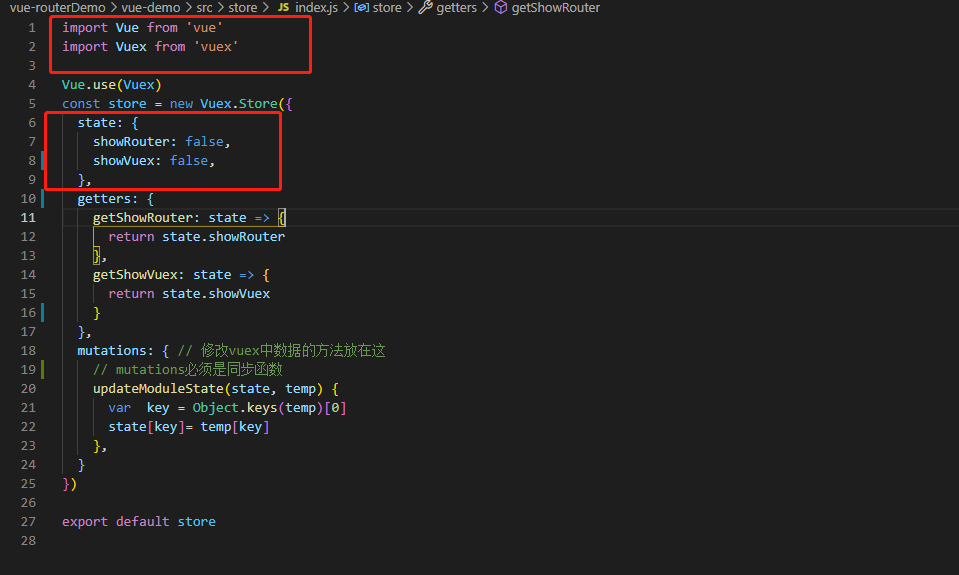Select line number 11 in the gutter
Screen dimensions: 959x575
28,218
